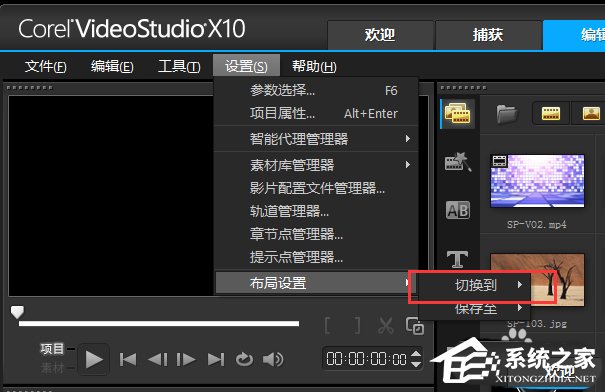Open 影片配置文件管理器... entry

[316, 188]
